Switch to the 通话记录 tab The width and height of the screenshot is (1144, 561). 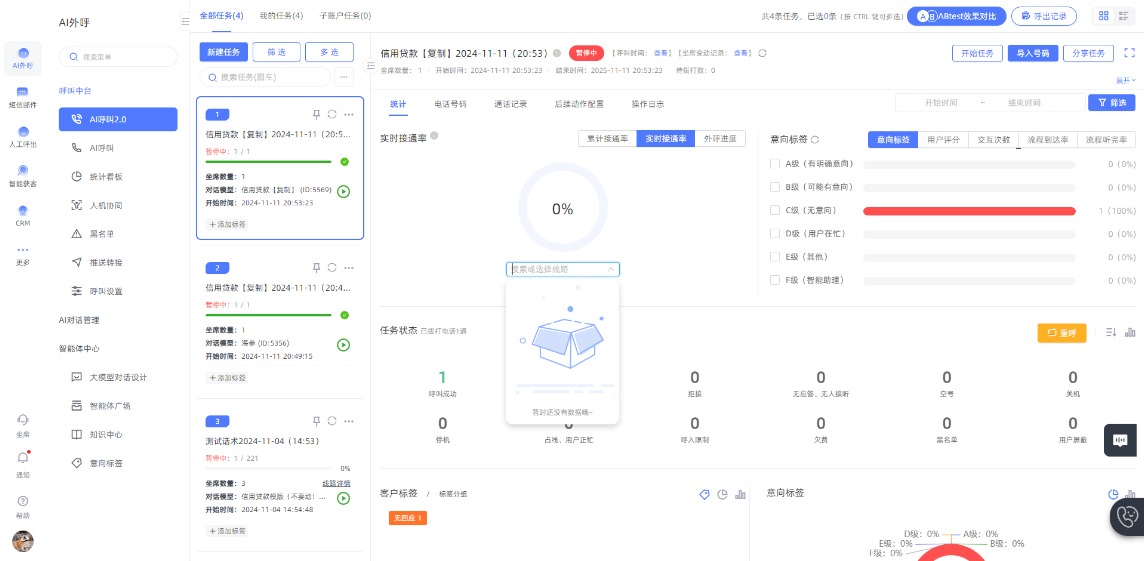click(x=510, y=103)
